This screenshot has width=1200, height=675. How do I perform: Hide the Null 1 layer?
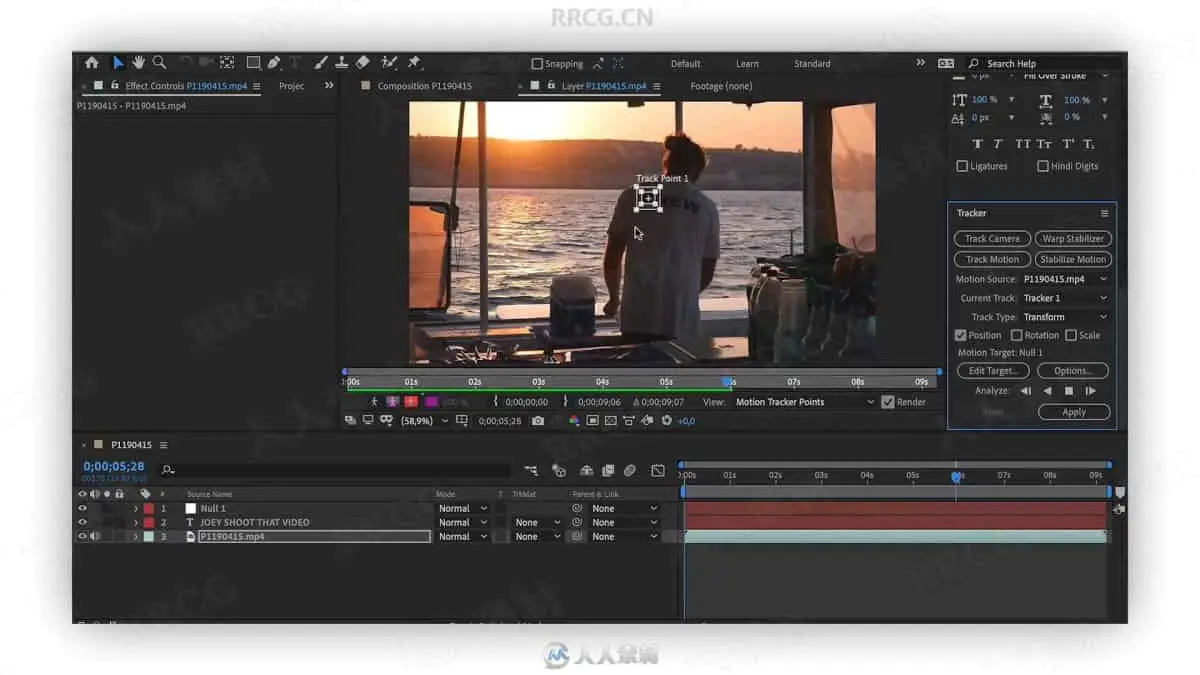[83, 509]
